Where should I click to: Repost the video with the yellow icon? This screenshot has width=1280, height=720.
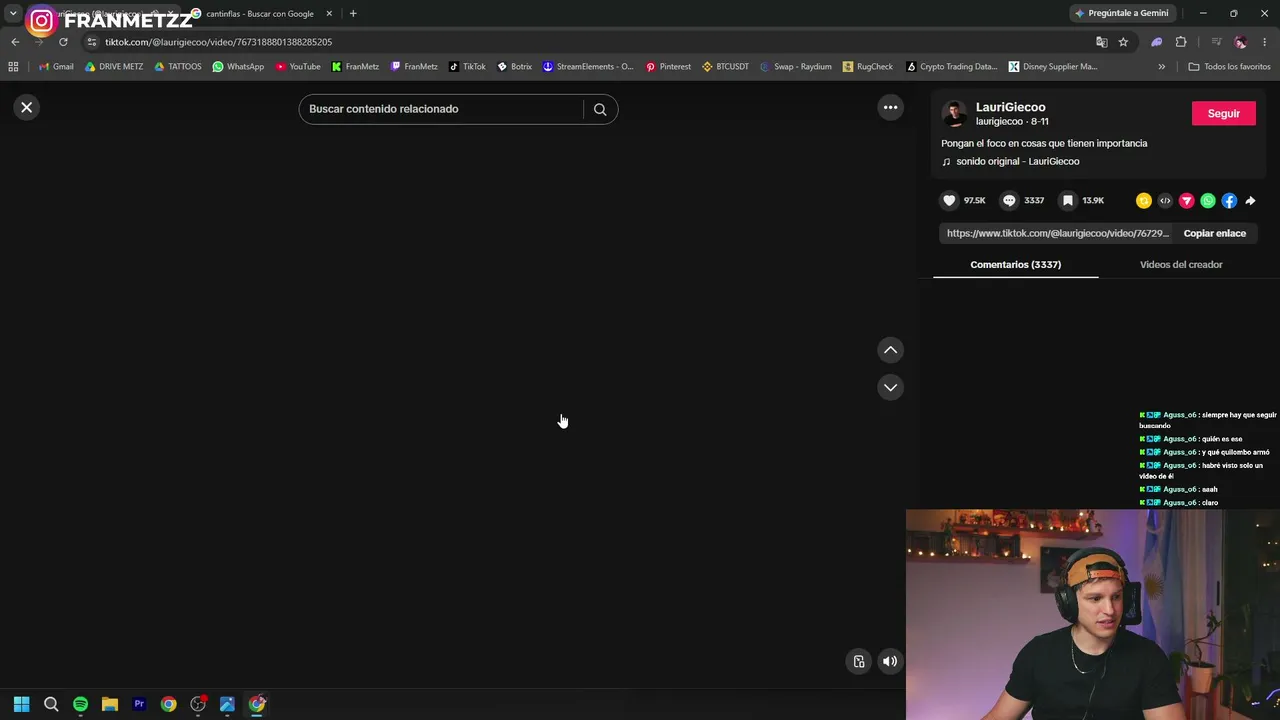1144,201
